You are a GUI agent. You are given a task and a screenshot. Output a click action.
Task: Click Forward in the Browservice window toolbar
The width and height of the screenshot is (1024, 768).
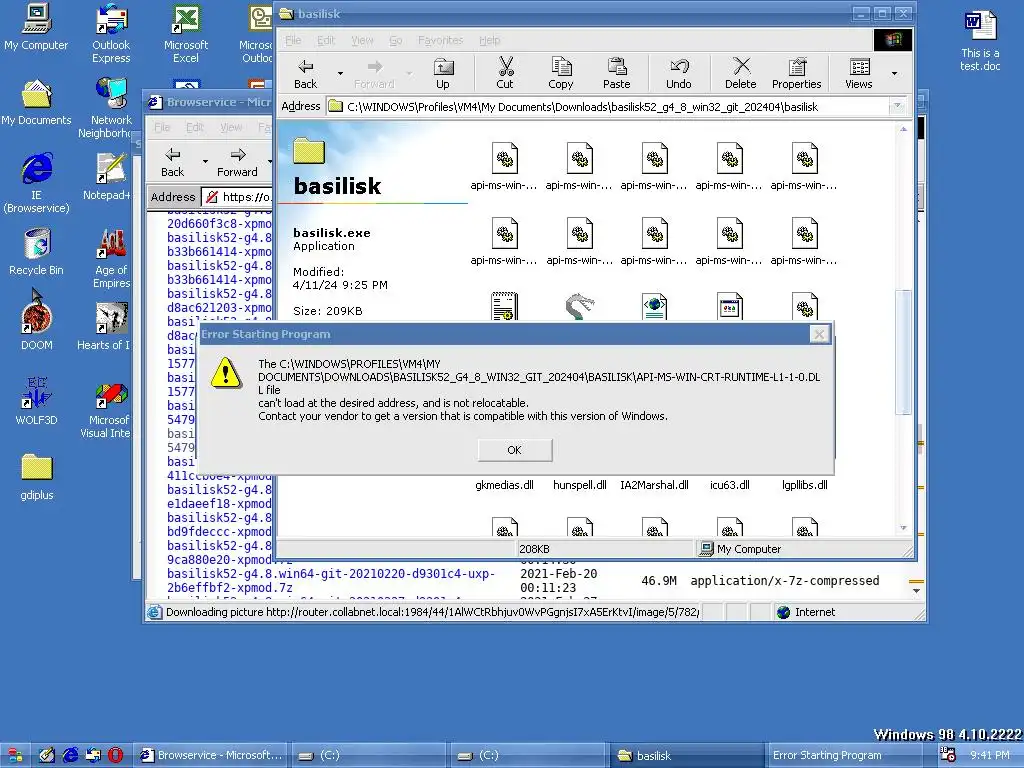point(237,162)
